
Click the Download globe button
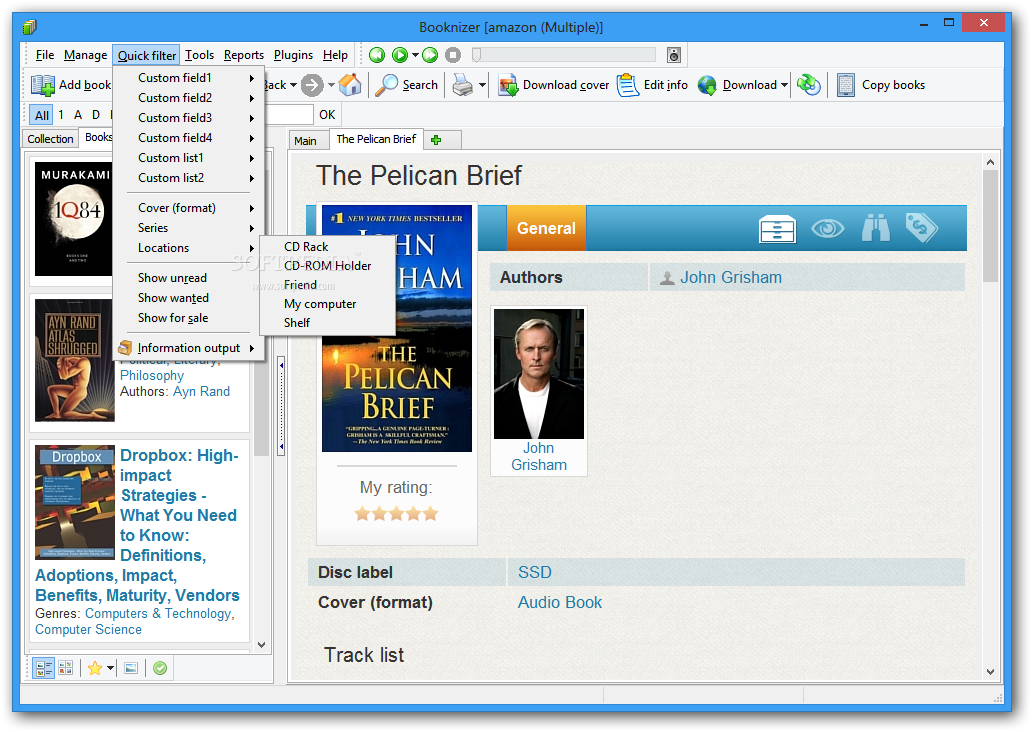click(x=737, y=85)
